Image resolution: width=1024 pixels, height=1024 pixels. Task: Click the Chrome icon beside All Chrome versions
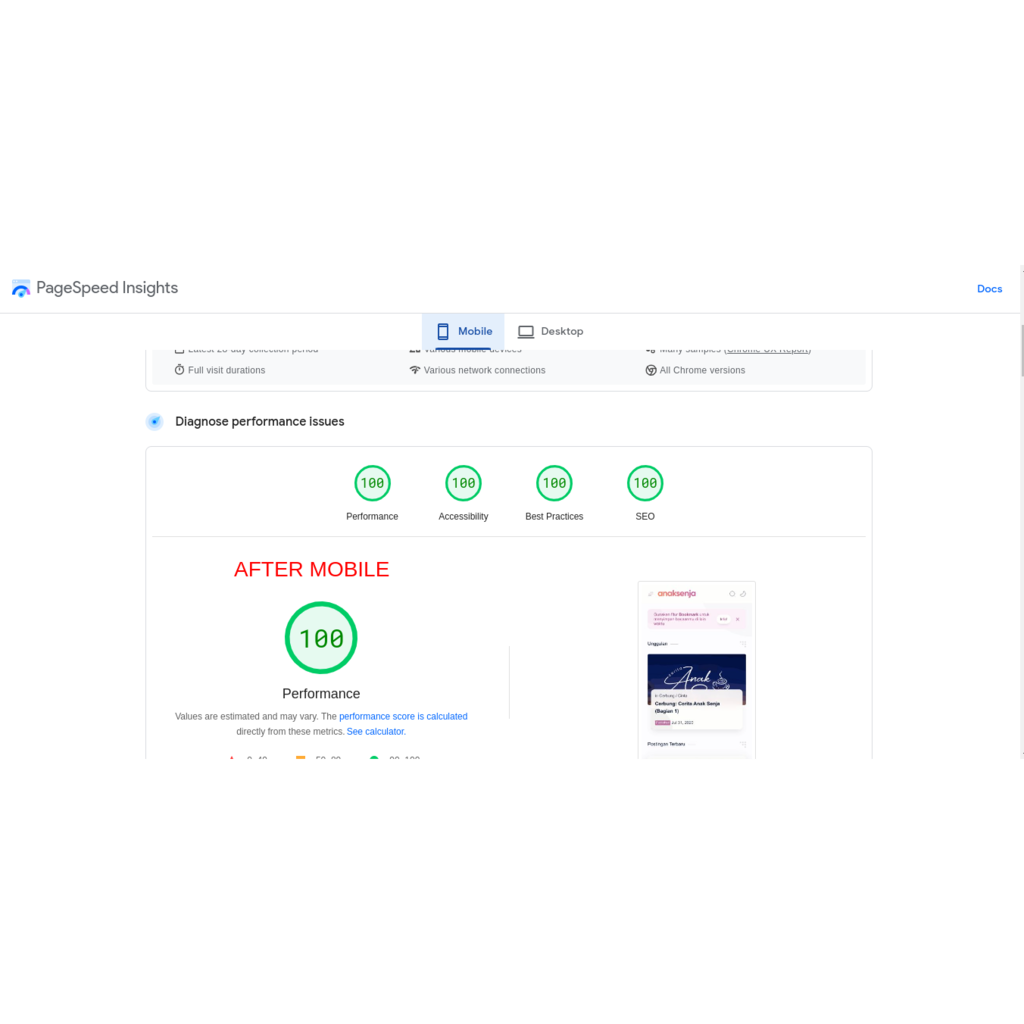point(651,370)
